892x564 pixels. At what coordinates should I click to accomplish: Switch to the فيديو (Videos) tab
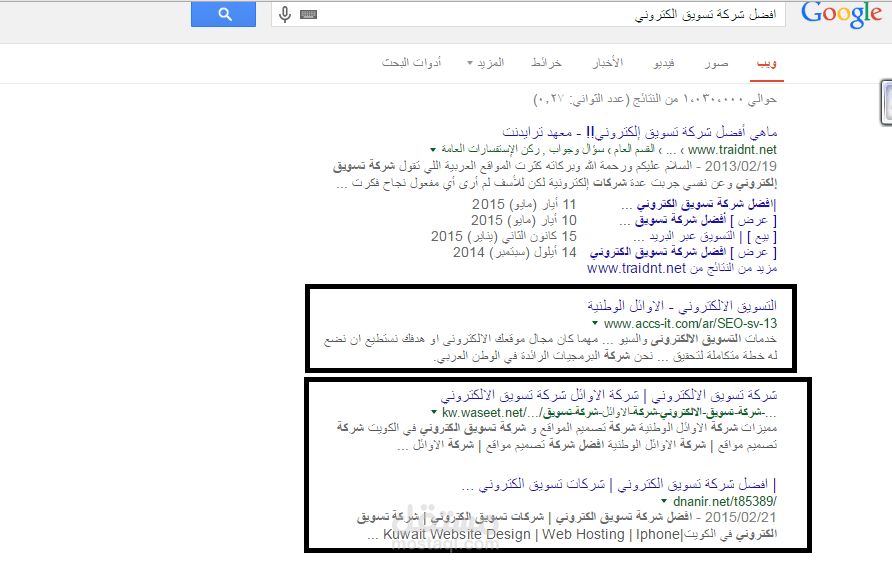point(664,63)
